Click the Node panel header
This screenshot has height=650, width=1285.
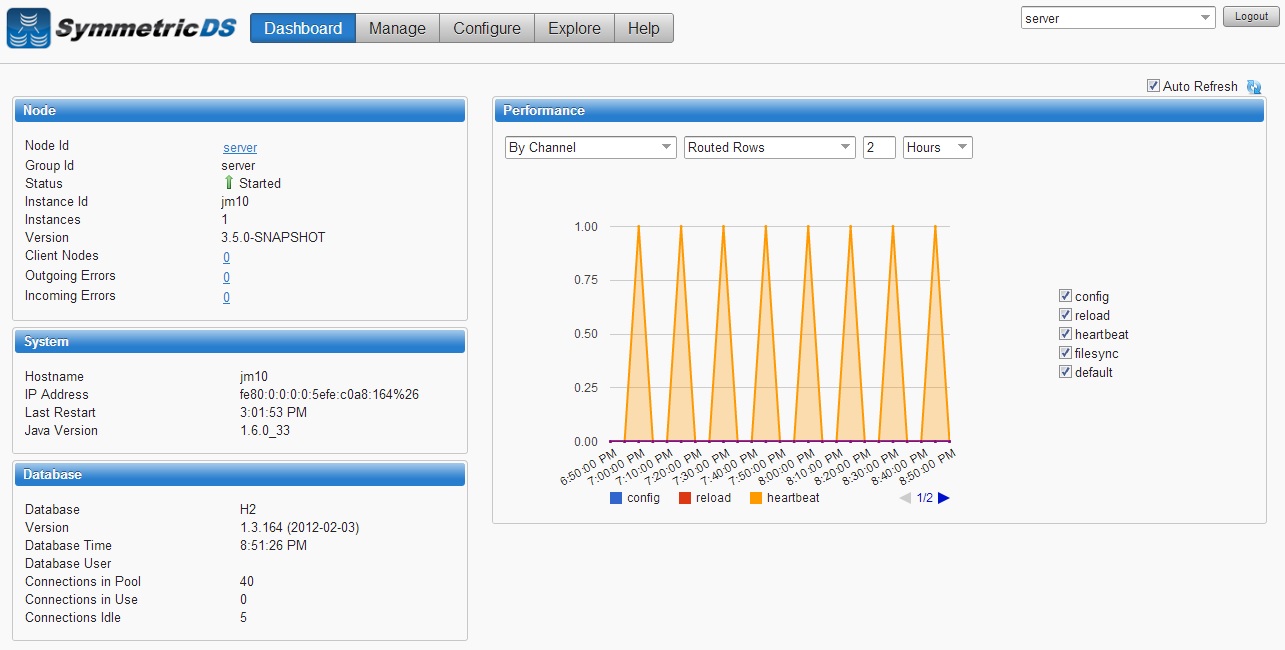(240, 110)
